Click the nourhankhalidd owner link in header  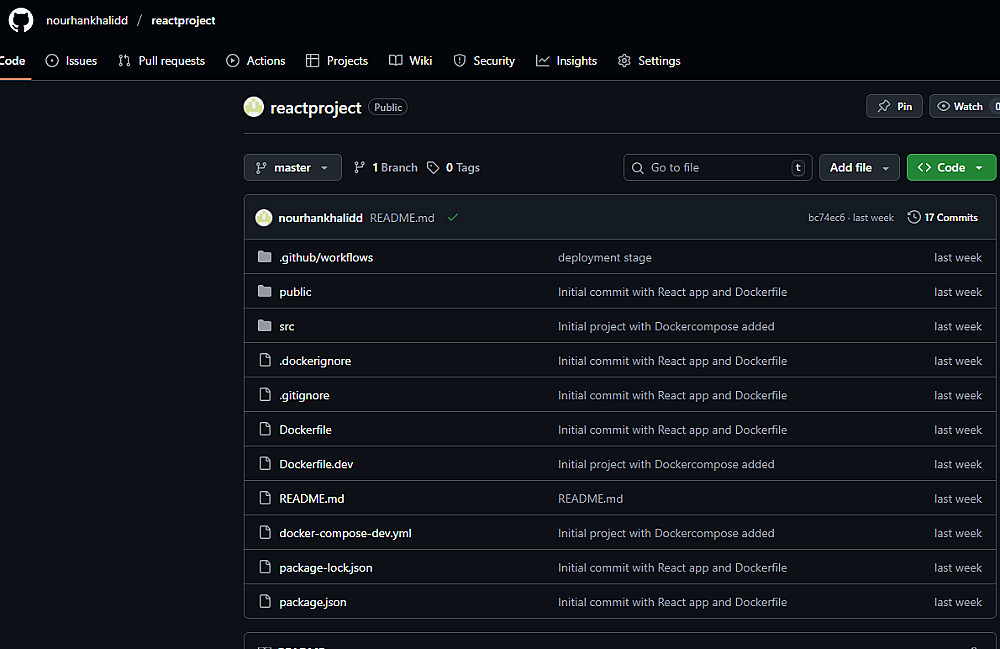point(87,20)
